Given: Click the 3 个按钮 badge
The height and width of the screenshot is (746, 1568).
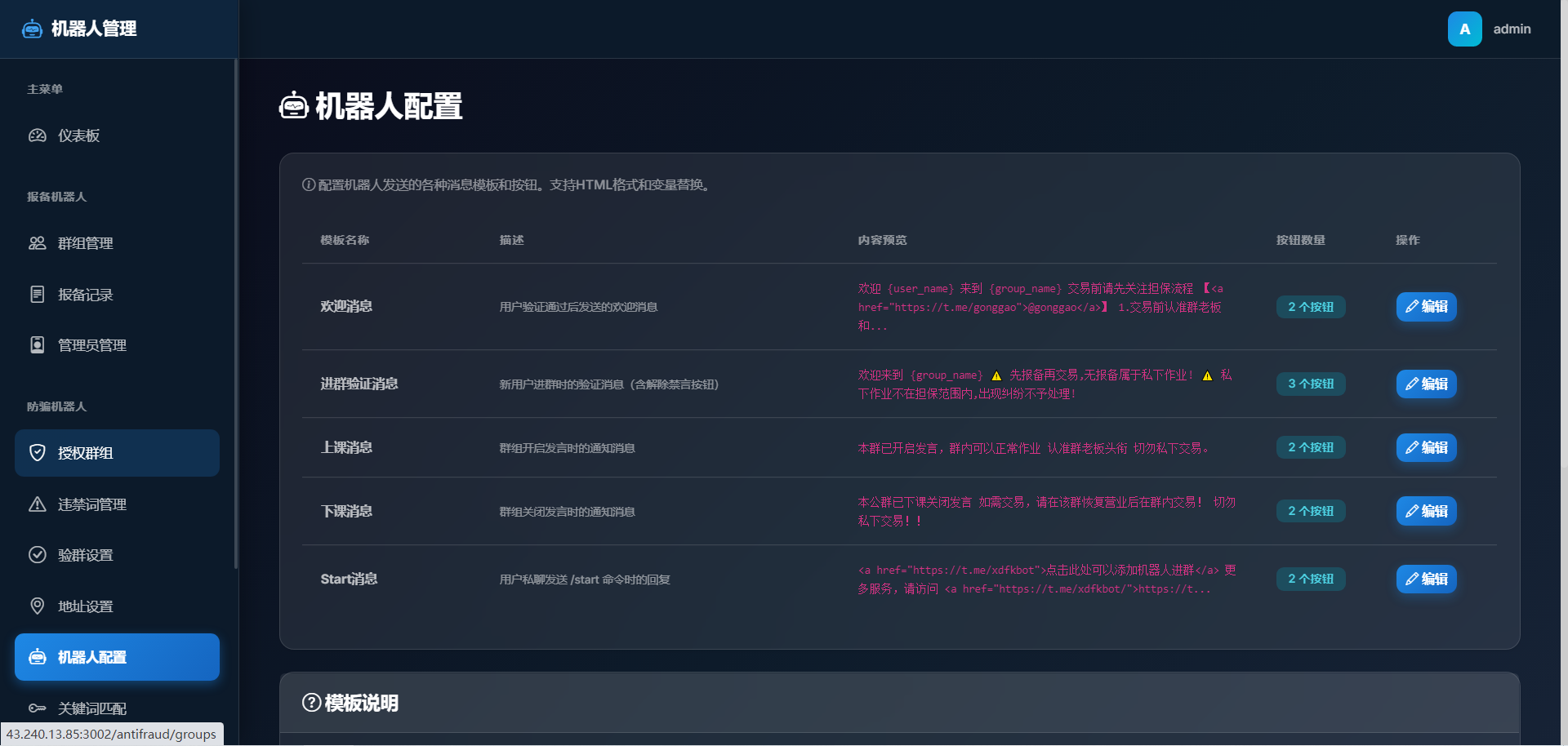Looking at the screenshot, I should point(1310,384).
